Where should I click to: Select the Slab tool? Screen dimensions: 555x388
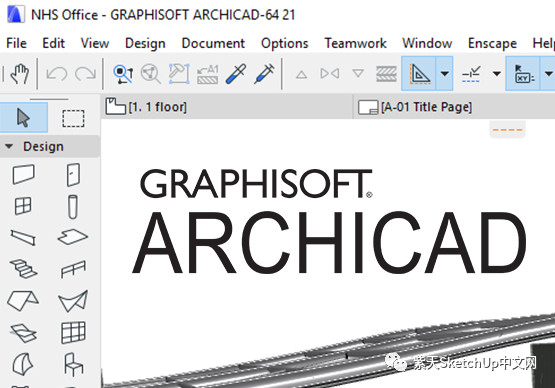(73, 236)
